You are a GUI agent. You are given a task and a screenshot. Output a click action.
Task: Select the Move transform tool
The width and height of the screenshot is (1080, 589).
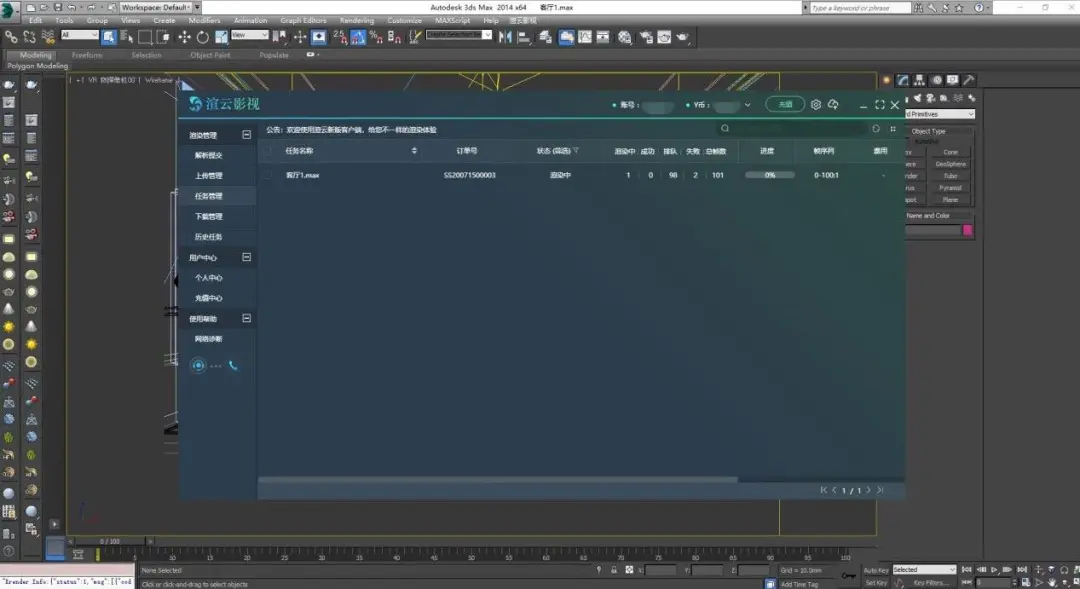pyautogui.click(x=184, y=37)
